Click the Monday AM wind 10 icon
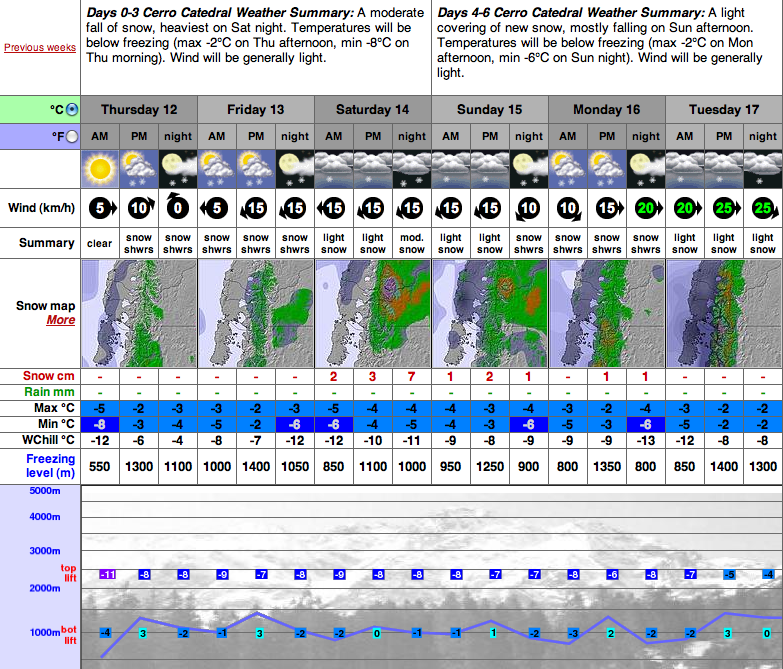The height and width of the screenshot is (669, 783). 568,209
